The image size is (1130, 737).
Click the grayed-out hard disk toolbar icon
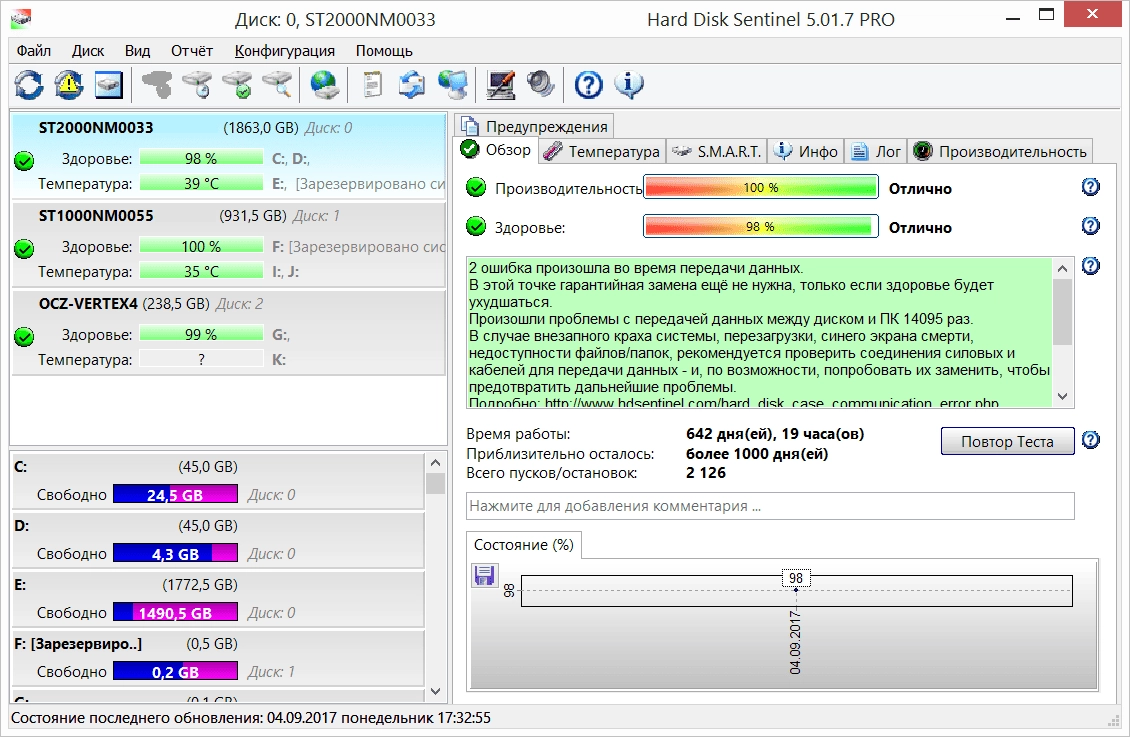pos(156,85)
